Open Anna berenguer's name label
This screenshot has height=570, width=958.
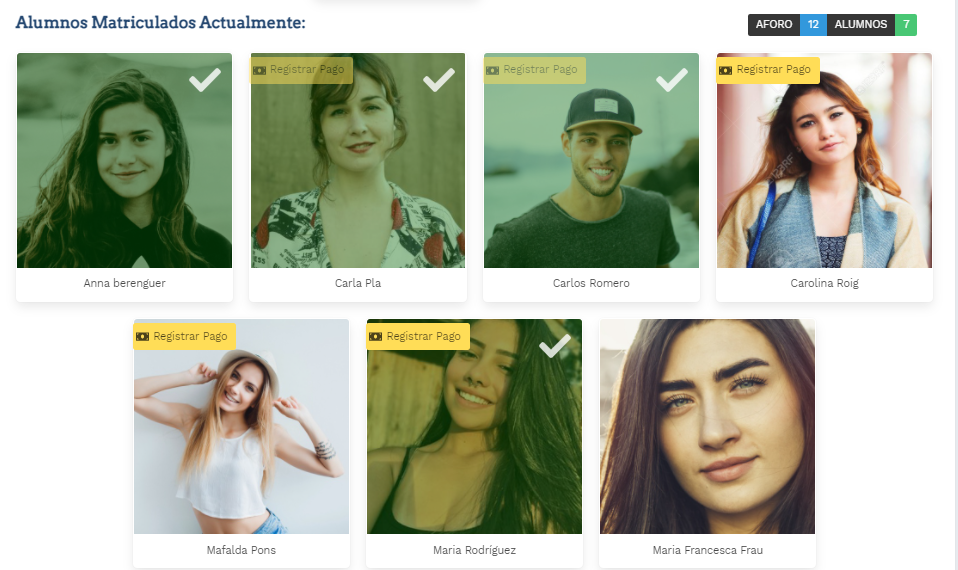pyautogui.click(x=125, y=283)
